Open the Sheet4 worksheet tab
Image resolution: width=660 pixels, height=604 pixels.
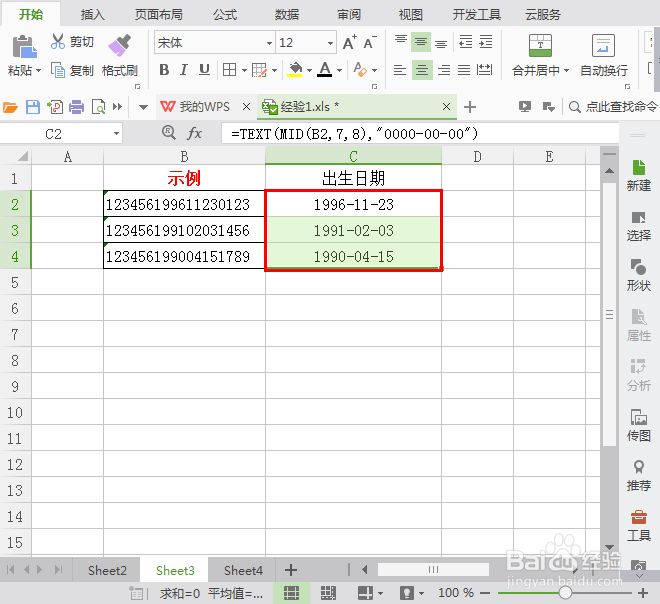point(243,570)
